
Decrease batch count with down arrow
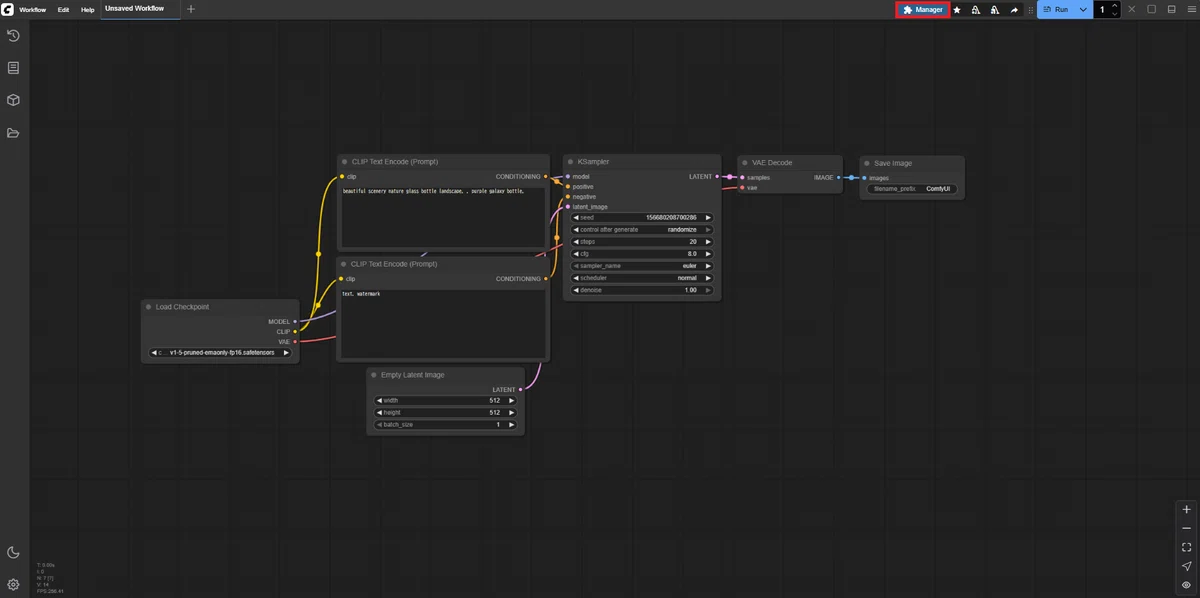(x=1115, y=14)
